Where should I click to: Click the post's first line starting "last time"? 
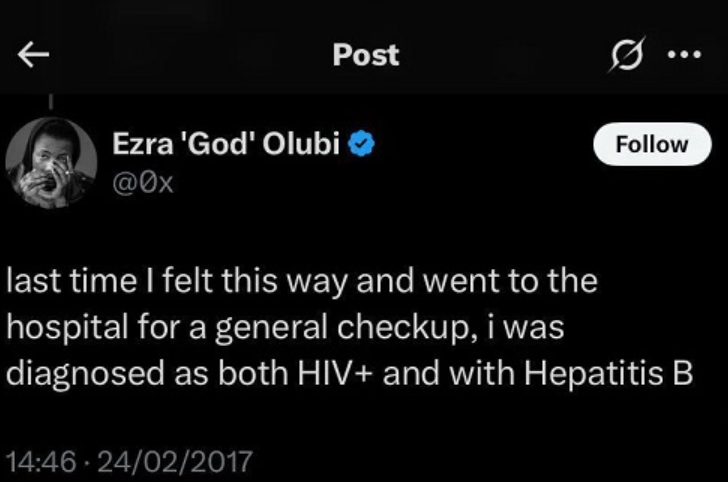[302, 282]
